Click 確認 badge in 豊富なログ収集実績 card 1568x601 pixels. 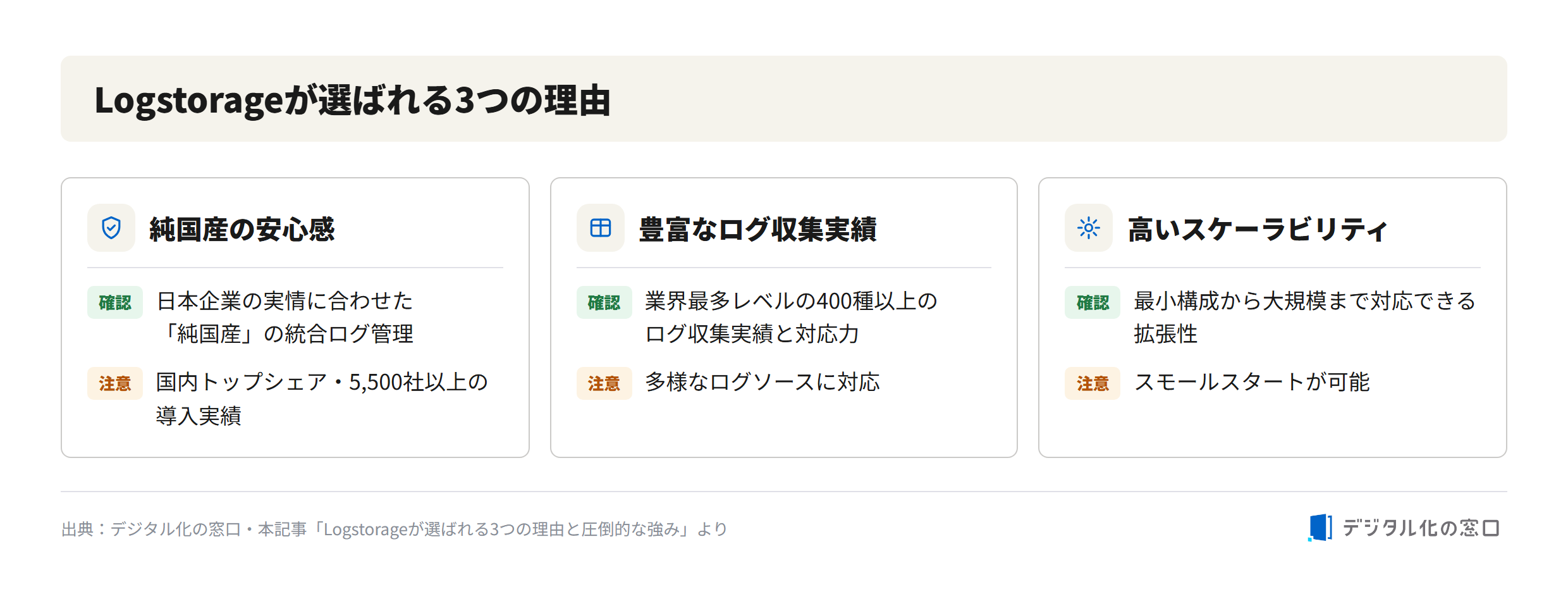click(x=604, y=302)
